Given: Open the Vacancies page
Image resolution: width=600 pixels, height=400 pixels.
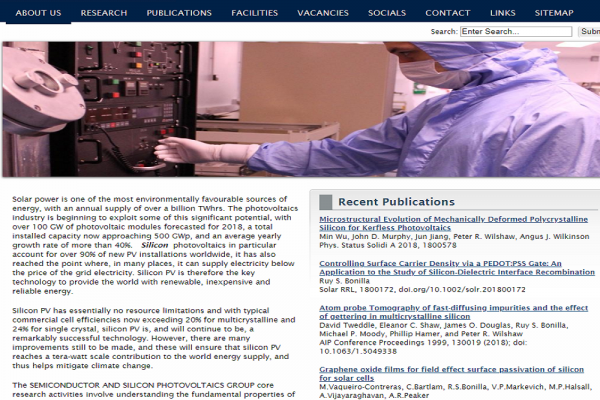Looking at the screenshot, I should (323, 13).
